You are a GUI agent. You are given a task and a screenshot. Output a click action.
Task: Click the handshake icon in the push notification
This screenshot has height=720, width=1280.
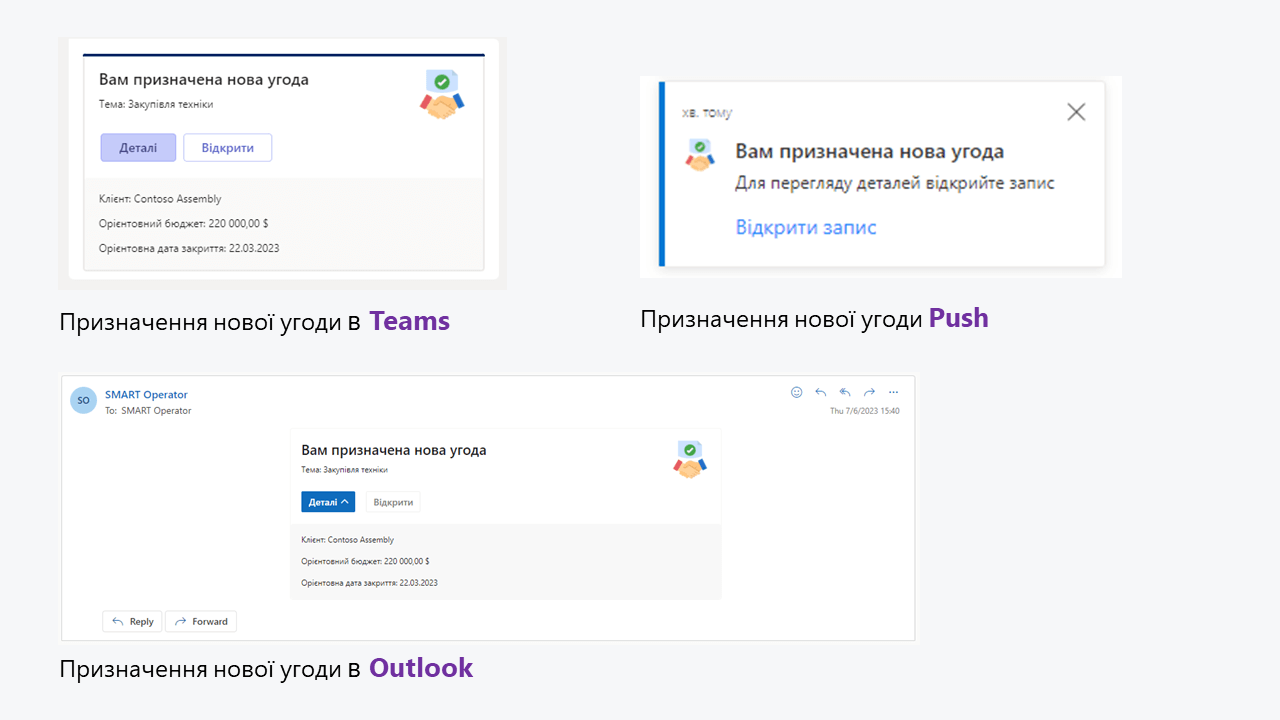click(x=700, y=154)
